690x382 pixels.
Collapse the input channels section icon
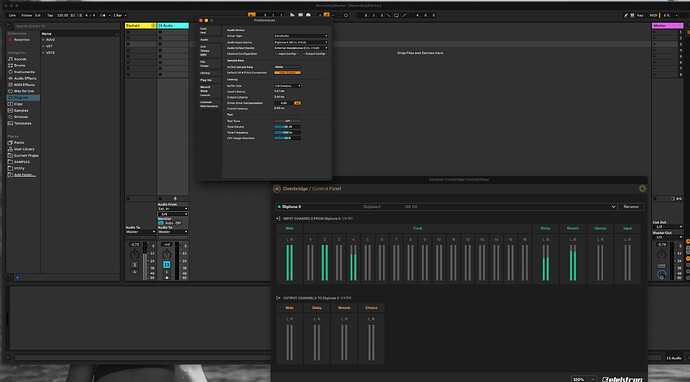click(x=278, y=218)
